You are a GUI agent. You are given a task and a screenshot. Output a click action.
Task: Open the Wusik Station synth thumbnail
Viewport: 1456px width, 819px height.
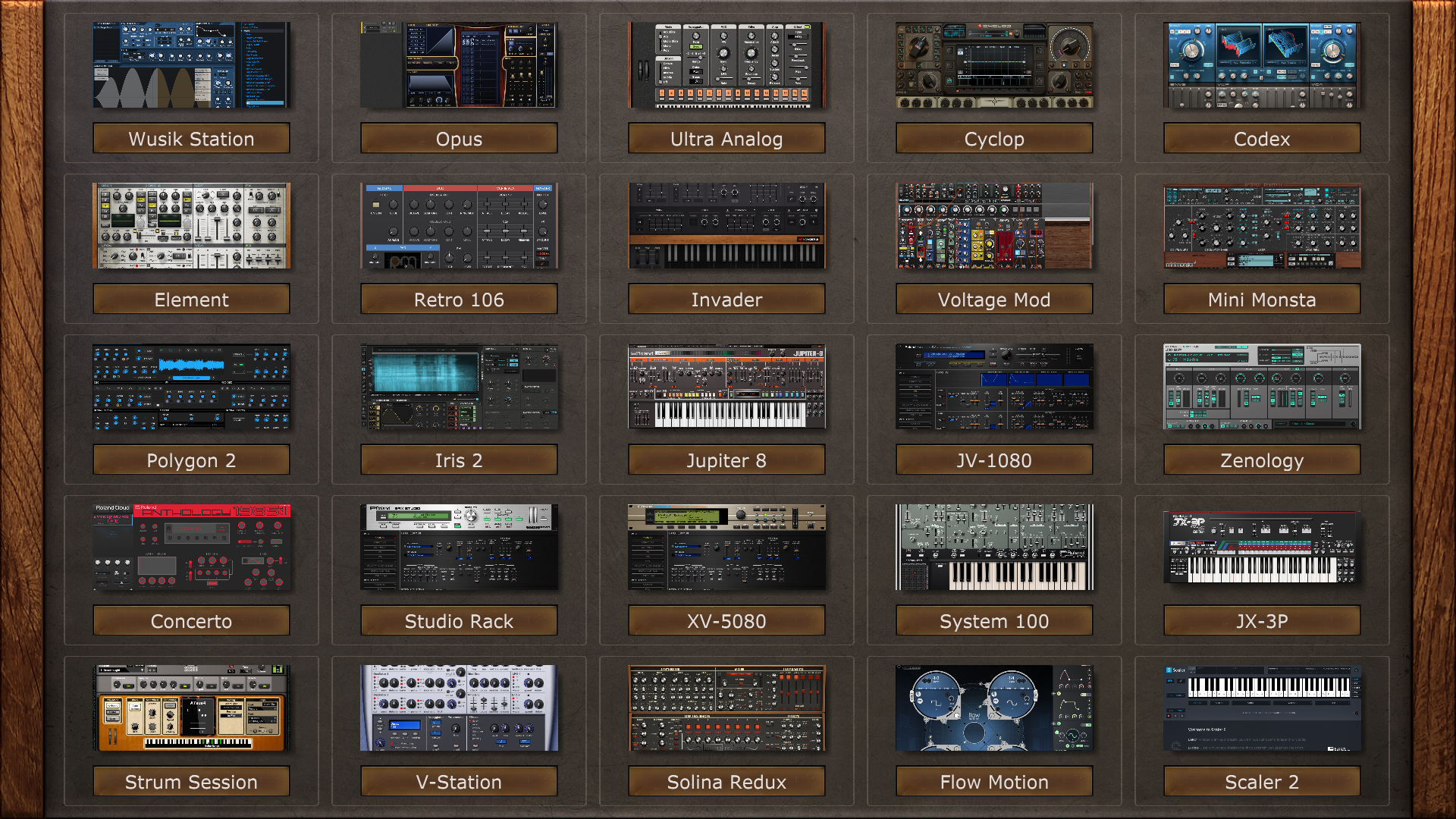191,65
